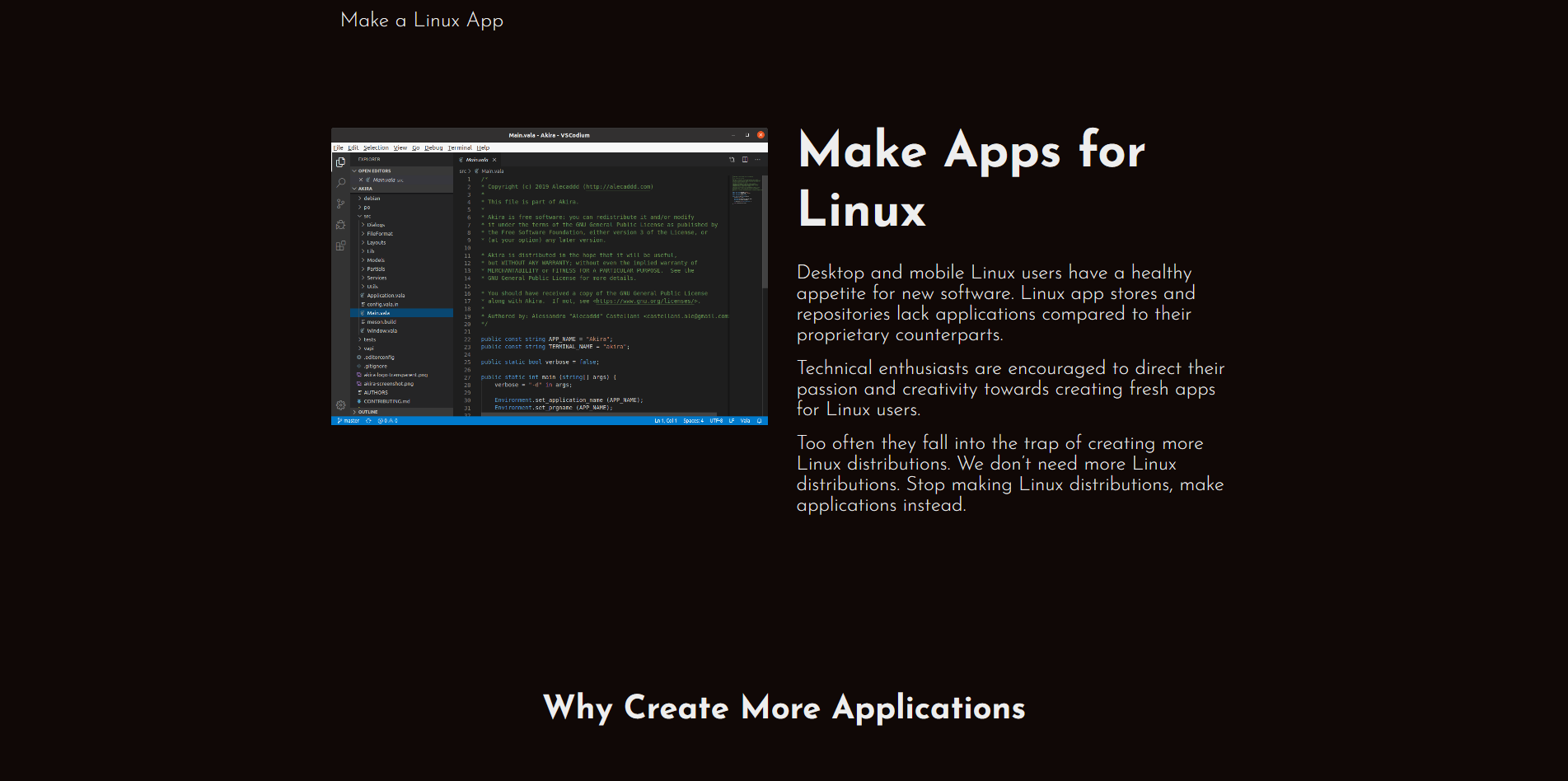Viewport: 1568px width, 781px height.
Task: Click the synchronize changes icon in VSCodium status bar
Action: (368, 421)
